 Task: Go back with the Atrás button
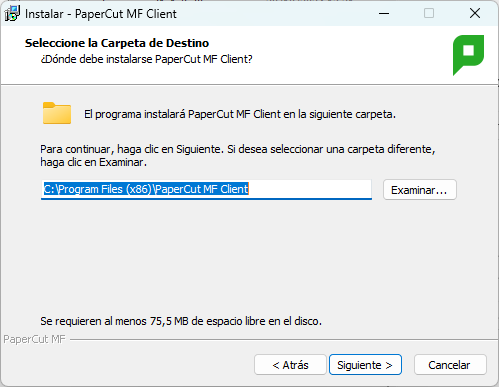click(290, 365)
